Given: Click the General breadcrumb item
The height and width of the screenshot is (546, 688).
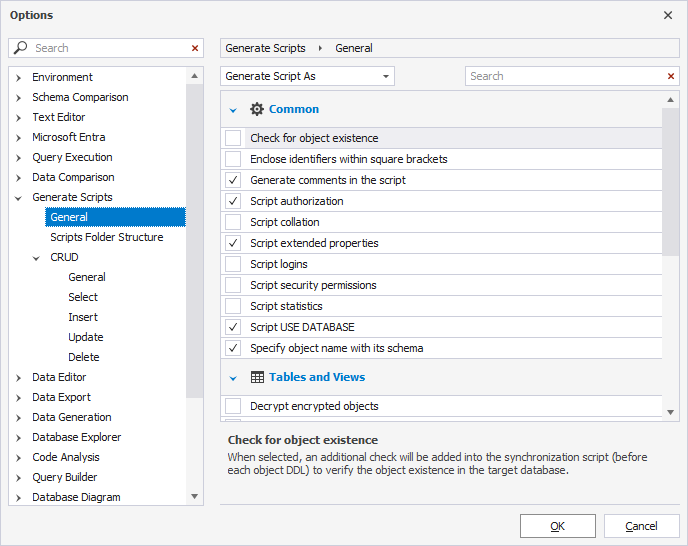Looking at the screenshot, I should 354,48.
